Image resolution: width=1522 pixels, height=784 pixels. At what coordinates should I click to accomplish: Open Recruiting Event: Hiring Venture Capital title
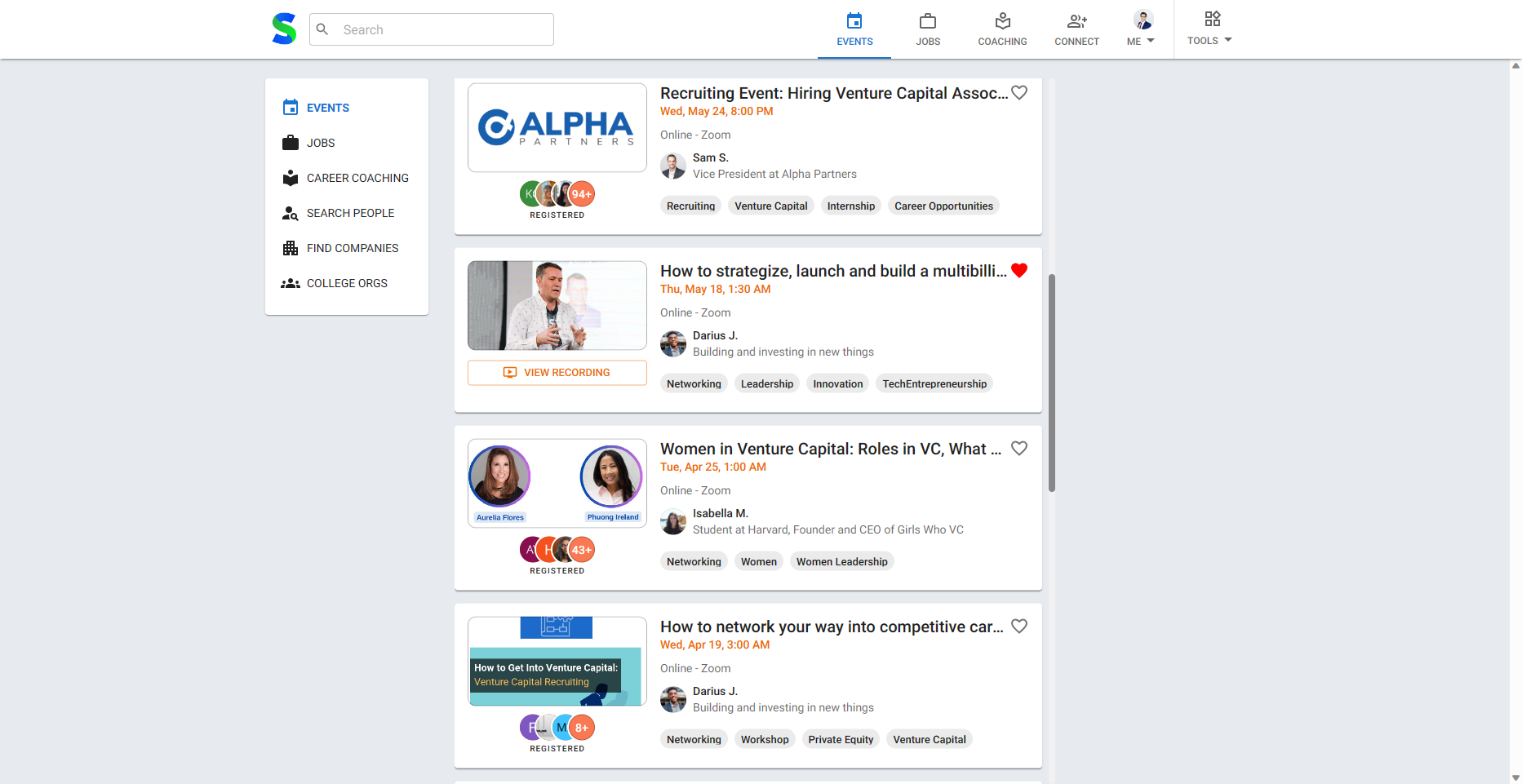(x=834, y=93)
